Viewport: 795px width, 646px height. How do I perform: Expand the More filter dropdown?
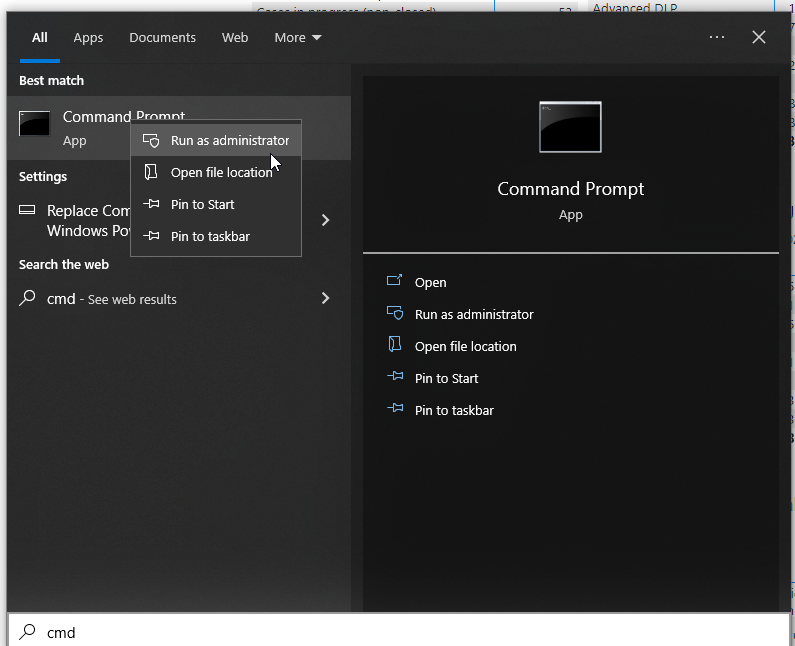point(298,38)
